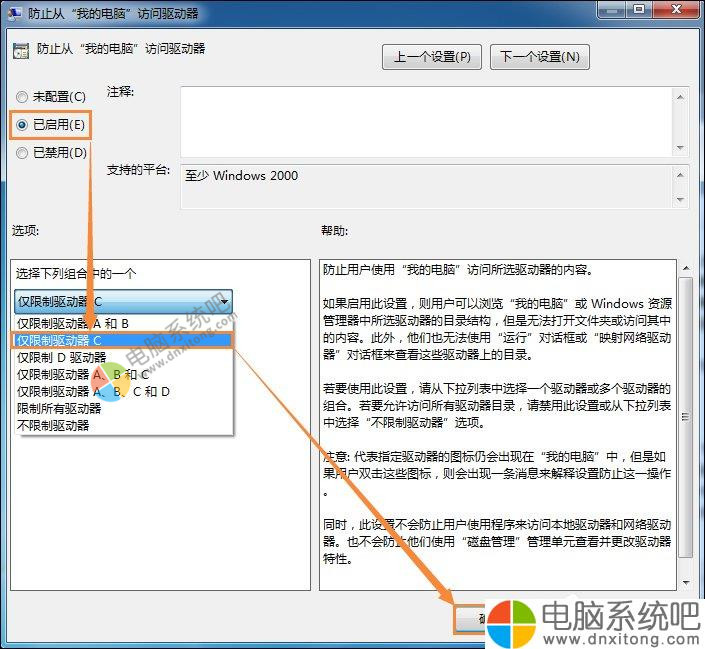Click up arrow of comment box scrollbar
705x649 pixels.
[x=680, y=97]
